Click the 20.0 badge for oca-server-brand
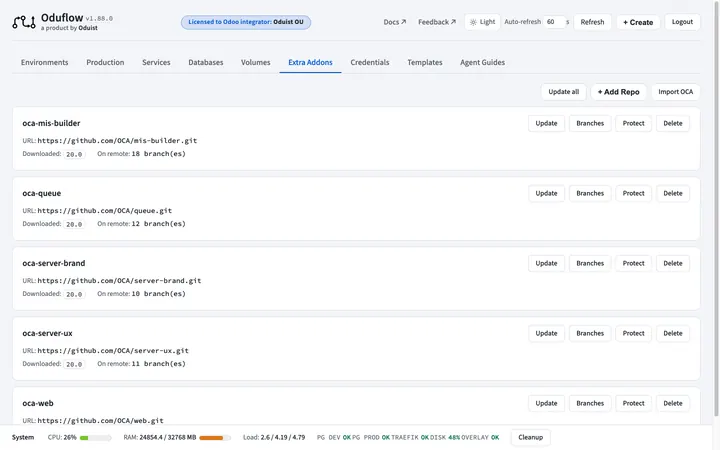 (x=74, y=294)
